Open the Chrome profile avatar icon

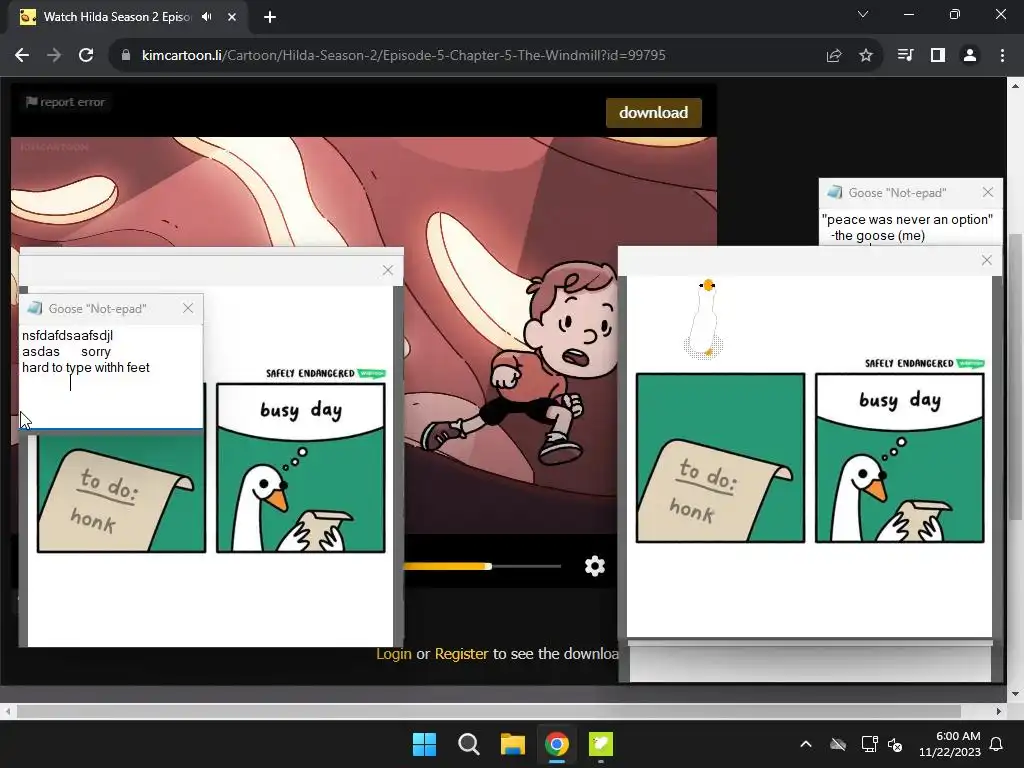click(970, 56)
